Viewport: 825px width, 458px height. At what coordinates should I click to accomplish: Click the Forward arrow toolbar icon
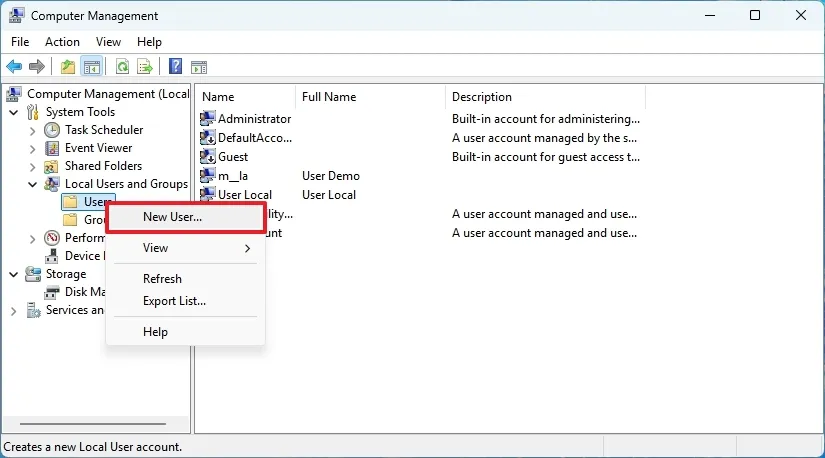tap(37, 67)
